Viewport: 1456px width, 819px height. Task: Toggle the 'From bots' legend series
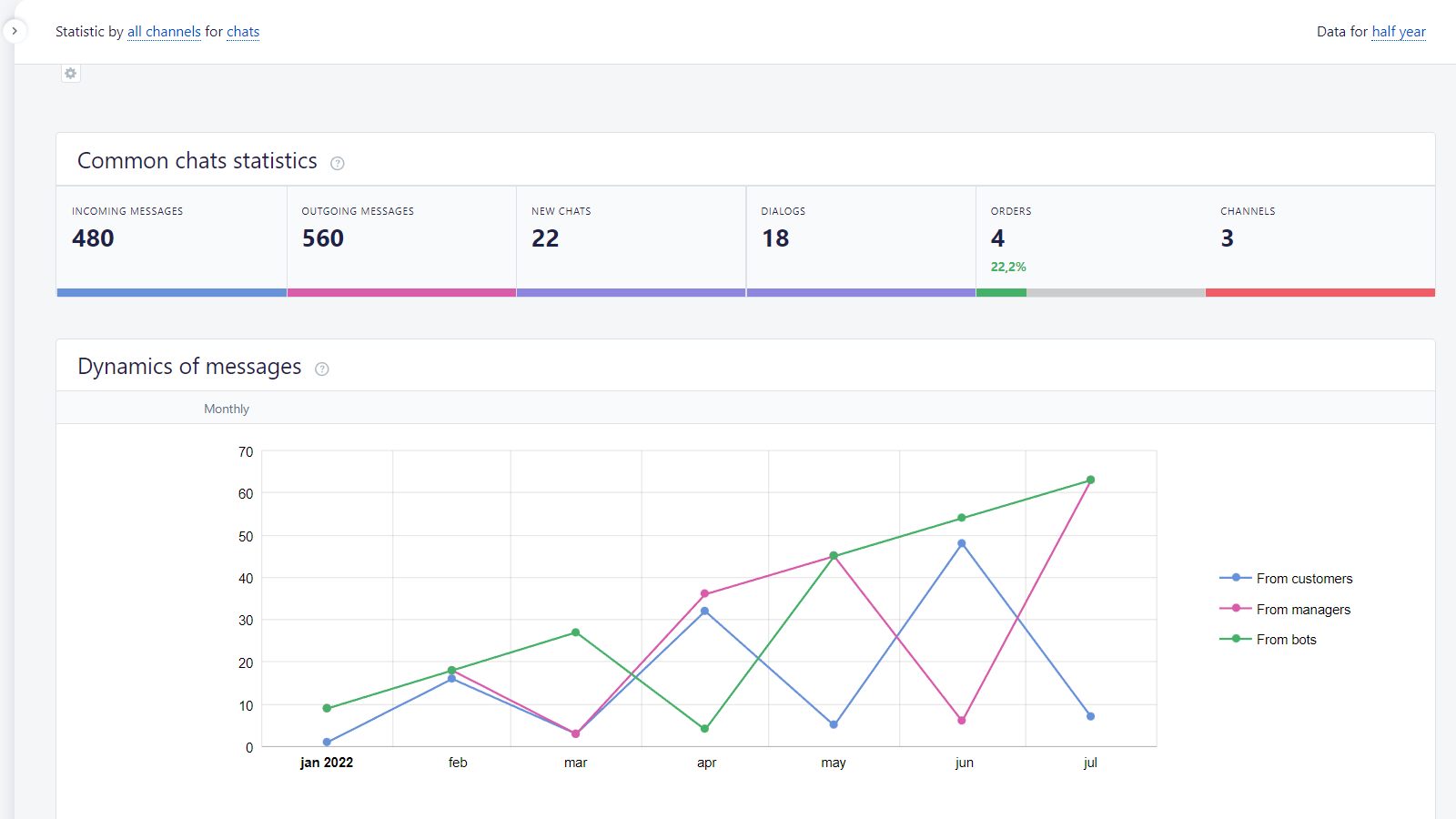tap(1286, 640)
